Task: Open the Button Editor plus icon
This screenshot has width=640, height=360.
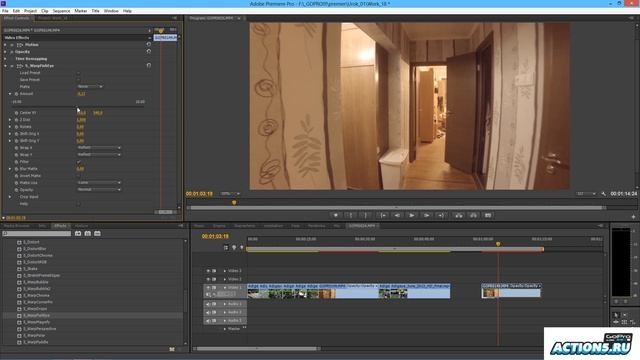Action: click(633, 217)
